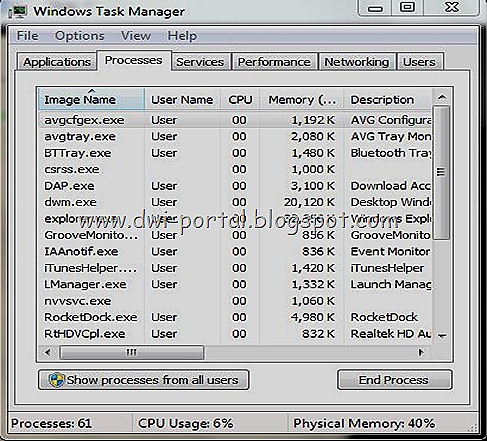Open the File menu
Viewport: 487px width, 441px height.
coord(28,36)
